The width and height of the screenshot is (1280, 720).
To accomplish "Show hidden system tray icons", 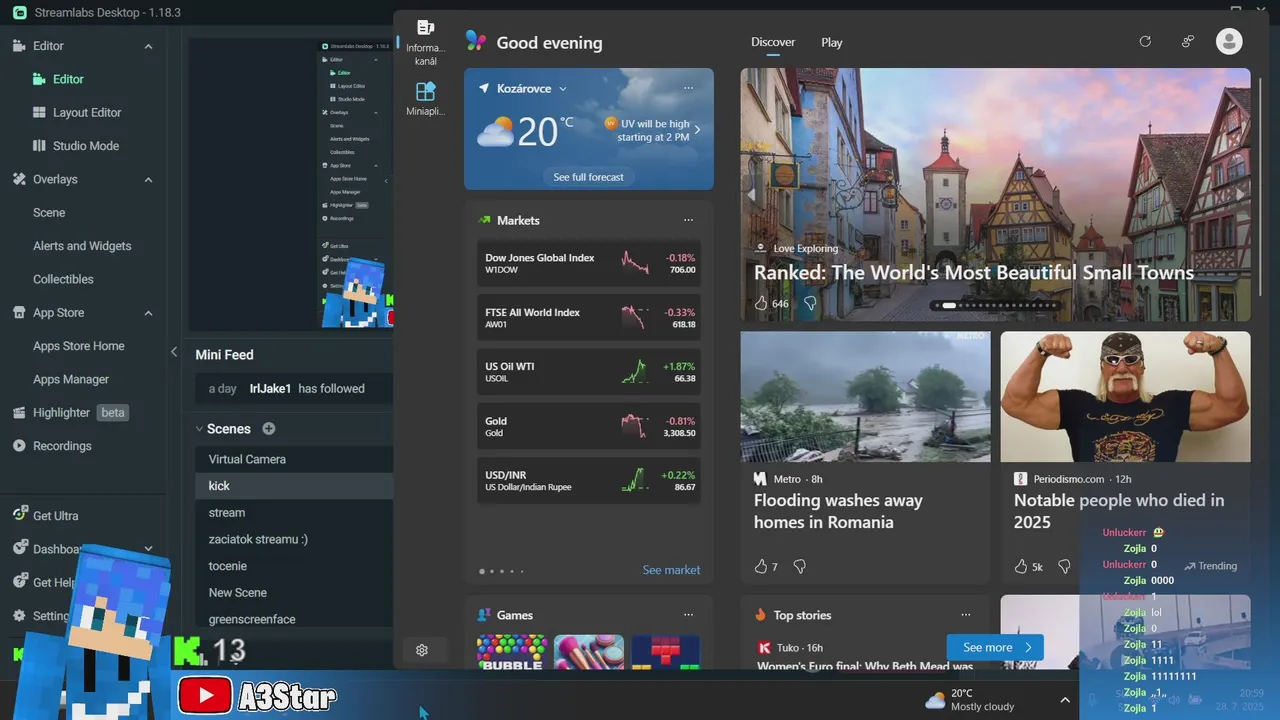I will [1065, 700].
